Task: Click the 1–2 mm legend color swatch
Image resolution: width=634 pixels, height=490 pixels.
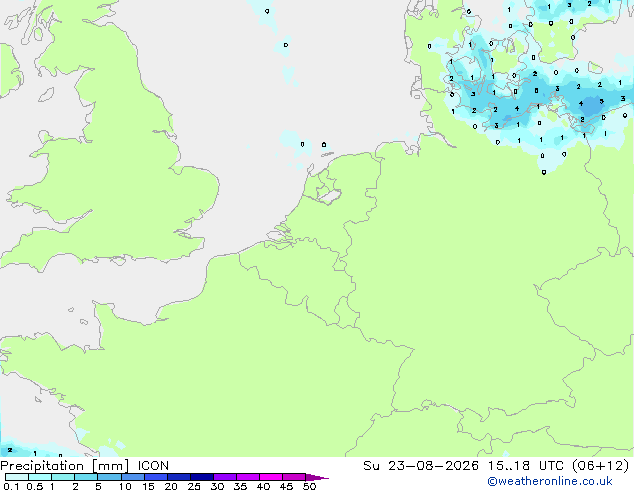Action: coord(63,477)
